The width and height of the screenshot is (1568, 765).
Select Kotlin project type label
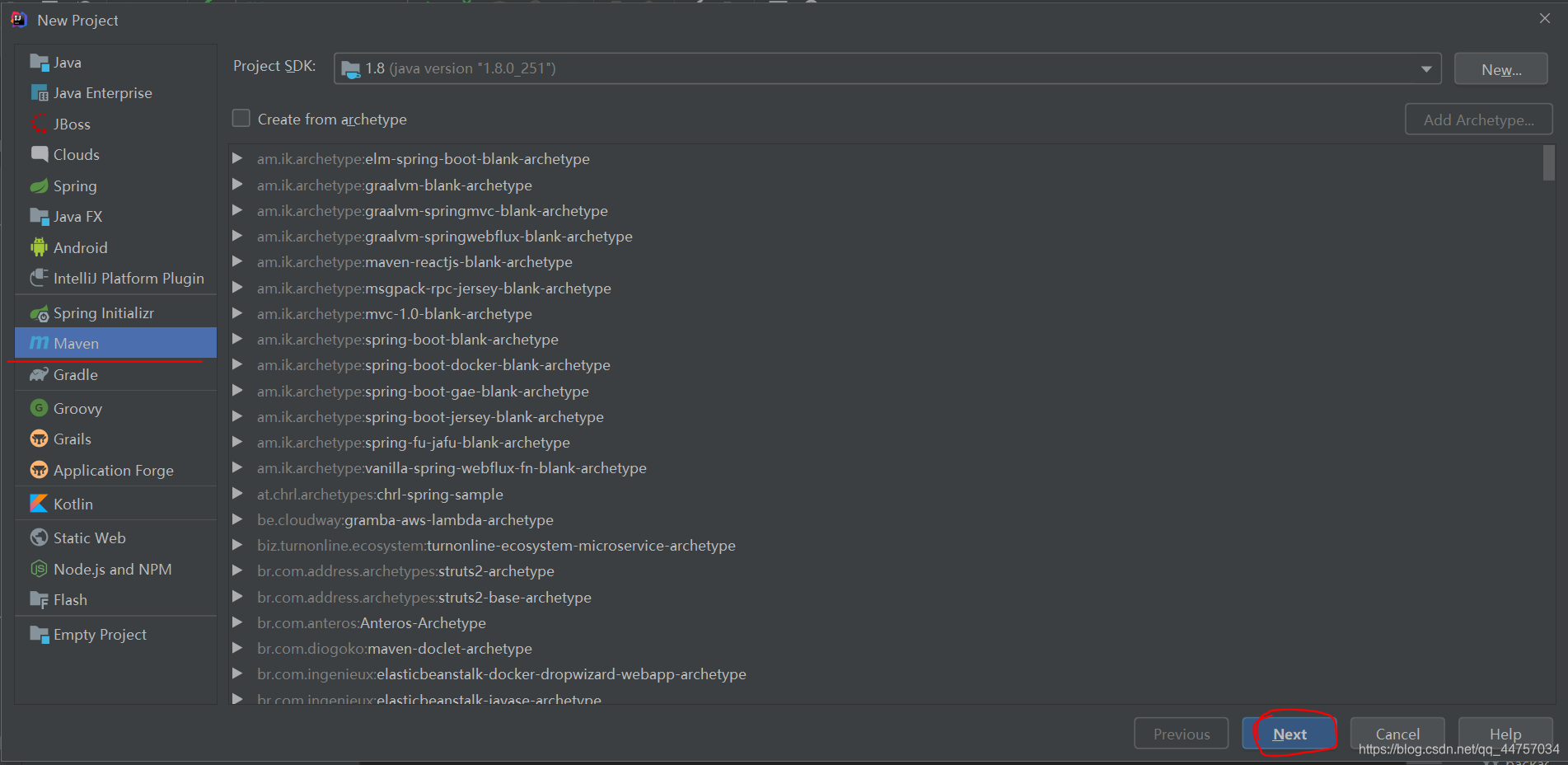point(73,504)
